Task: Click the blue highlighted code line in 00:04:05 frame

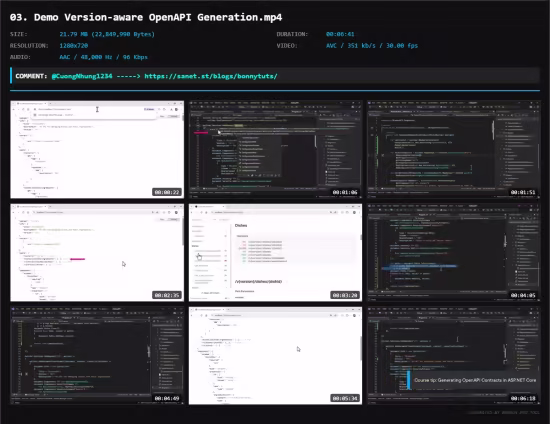Action: [419, 268]
